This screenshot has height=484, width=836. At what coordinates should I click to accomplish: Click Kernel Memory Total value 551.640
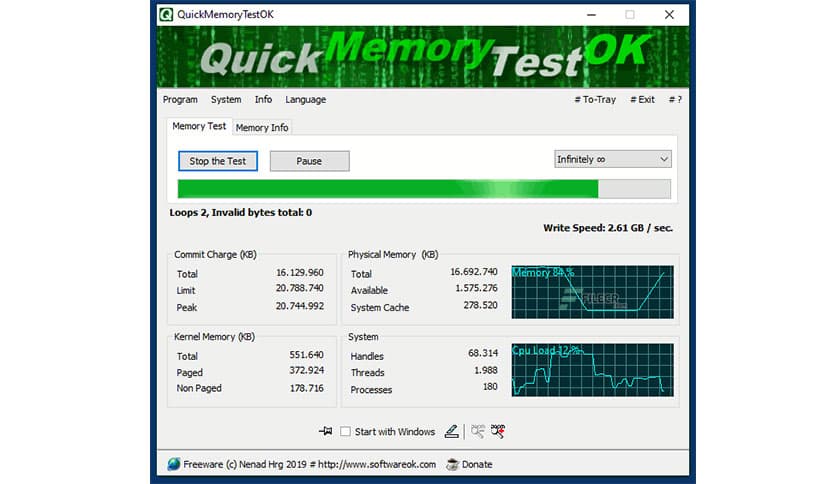click(x=307, y=355)
